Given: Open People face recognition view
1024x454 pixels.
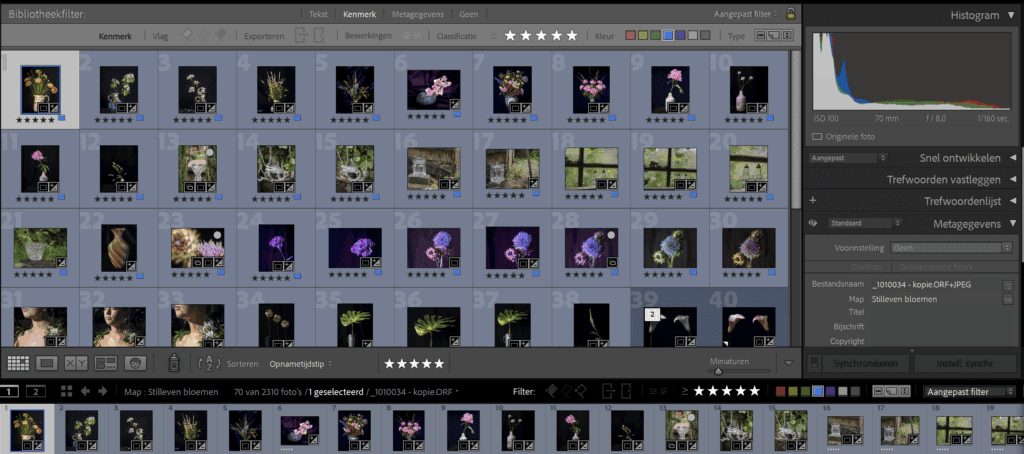Looking at the screenshot, I should click(136, 363).
